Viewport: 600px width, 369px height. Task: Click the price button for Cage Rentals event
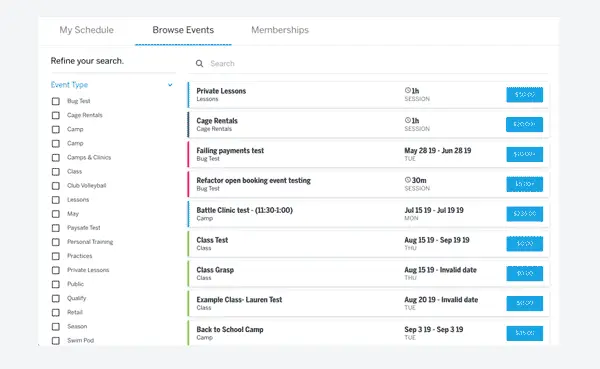pos(525,124)
